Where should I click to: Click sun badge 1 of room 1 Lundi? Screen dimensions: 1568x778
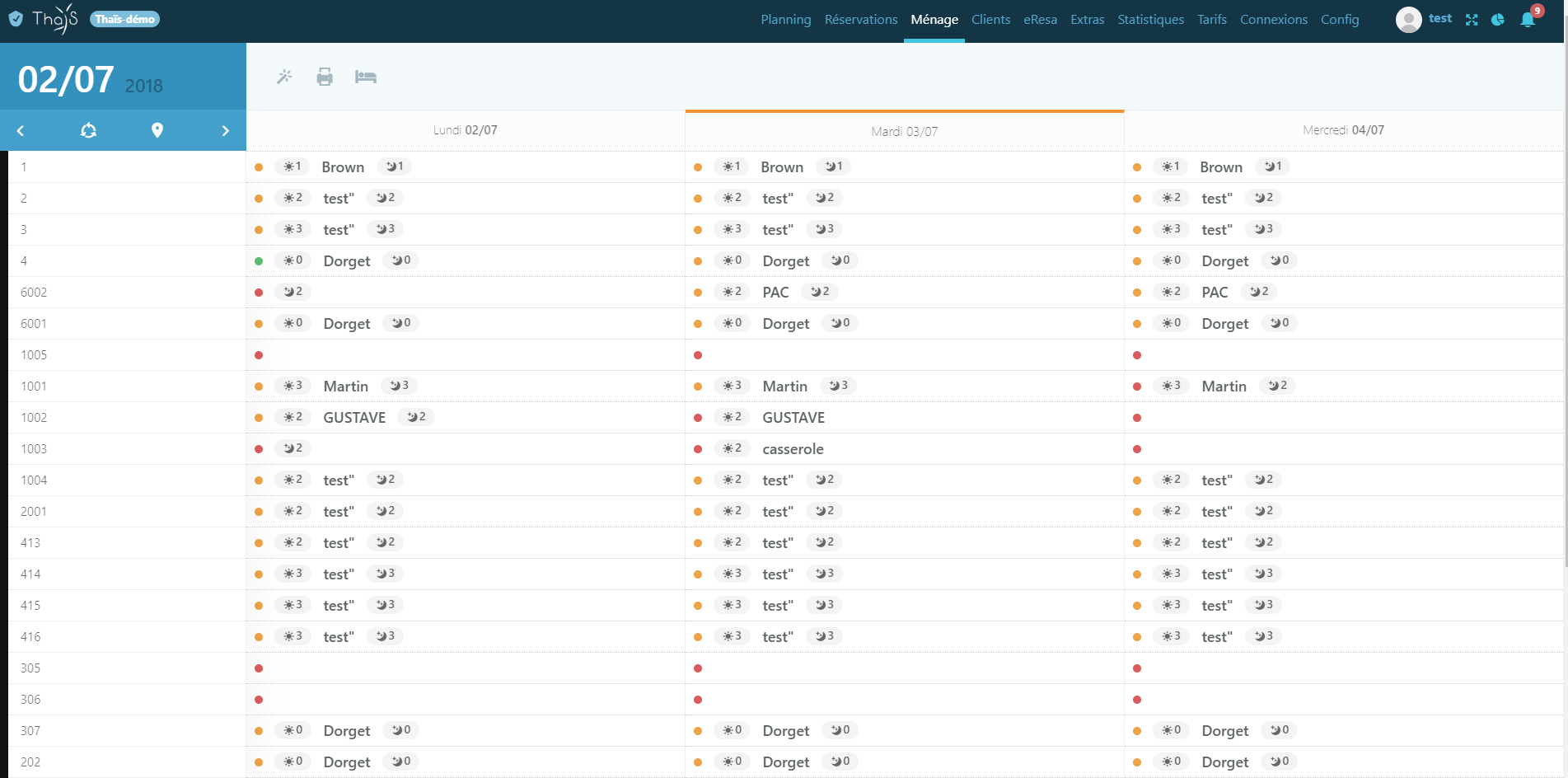click(292, 166)
